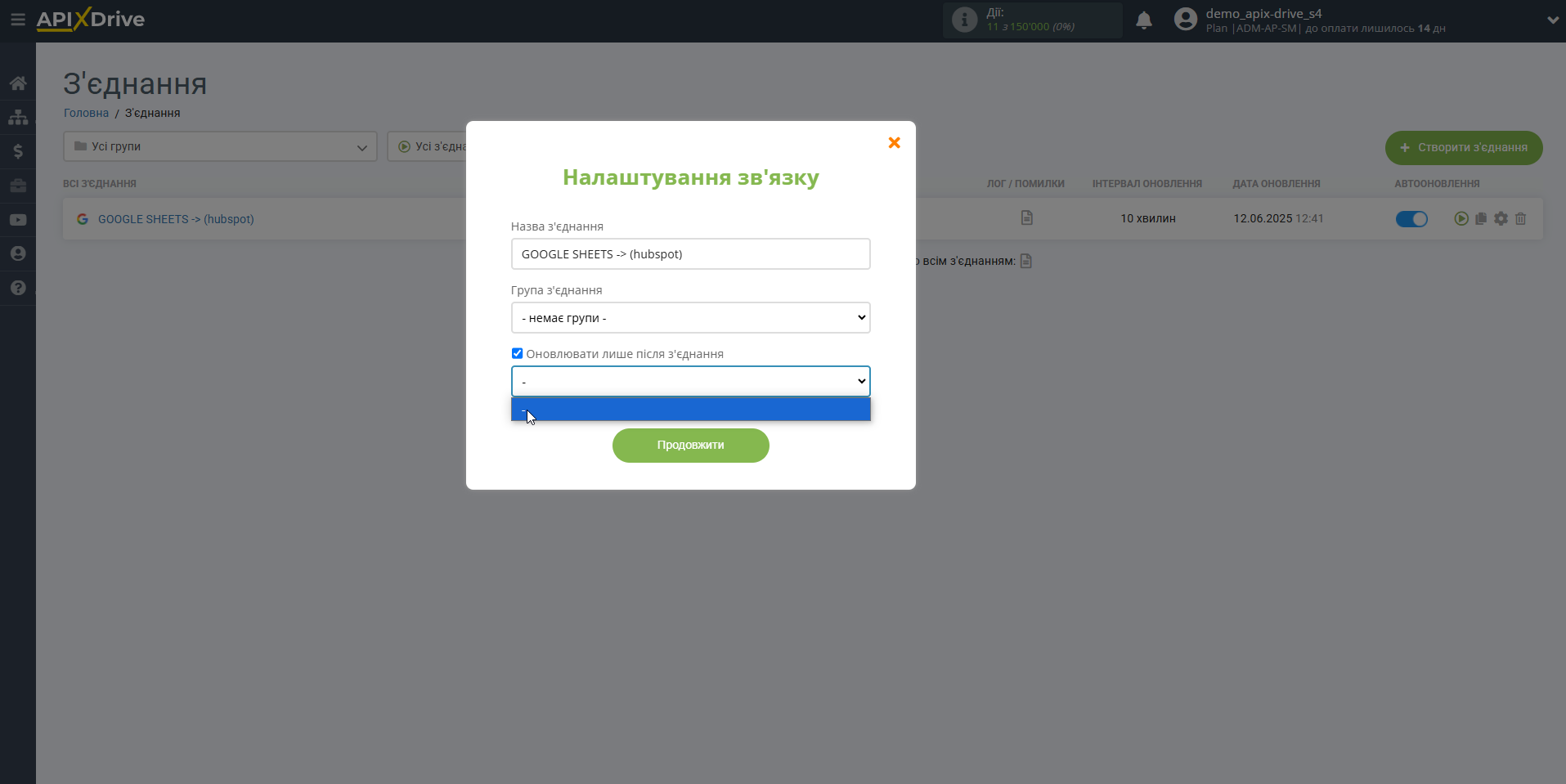Click 'Створити з'єднання' button
The height and width of the screenshot is (784, 1566).
1464,148
